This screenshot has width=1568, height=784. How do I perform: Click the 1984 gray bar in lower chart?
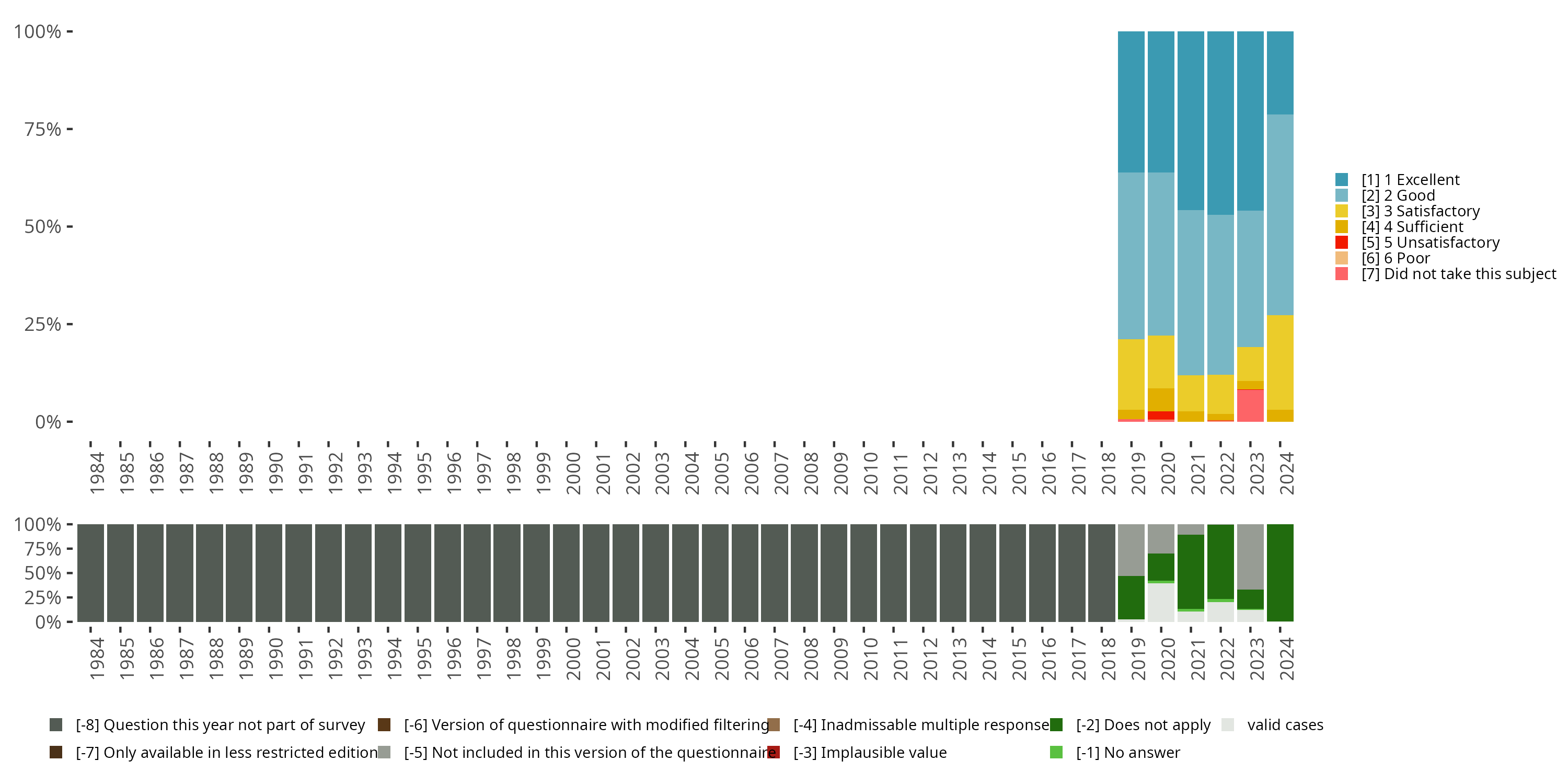[x=90, y=573]
